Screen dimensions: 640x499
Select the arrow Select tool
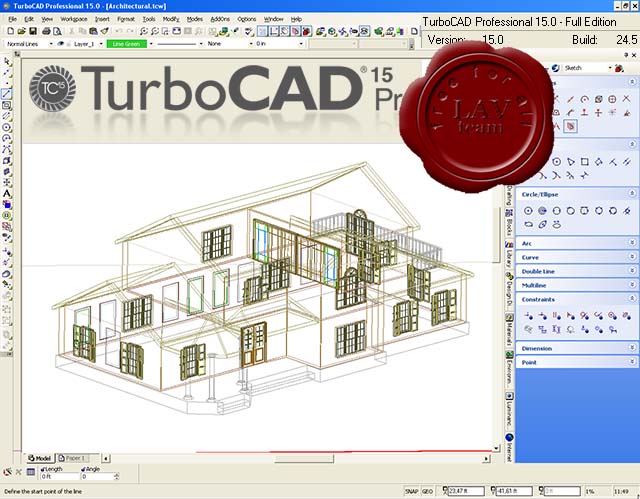pyautogui.click(x=7, y=61)
